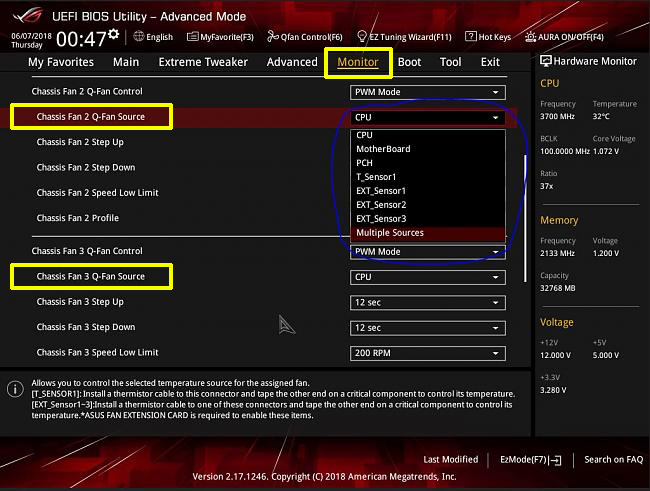The width and height of the screenshot is (650, 491).
Task: Click the settings list vertical scrollbar
Action: coord(526,219)
